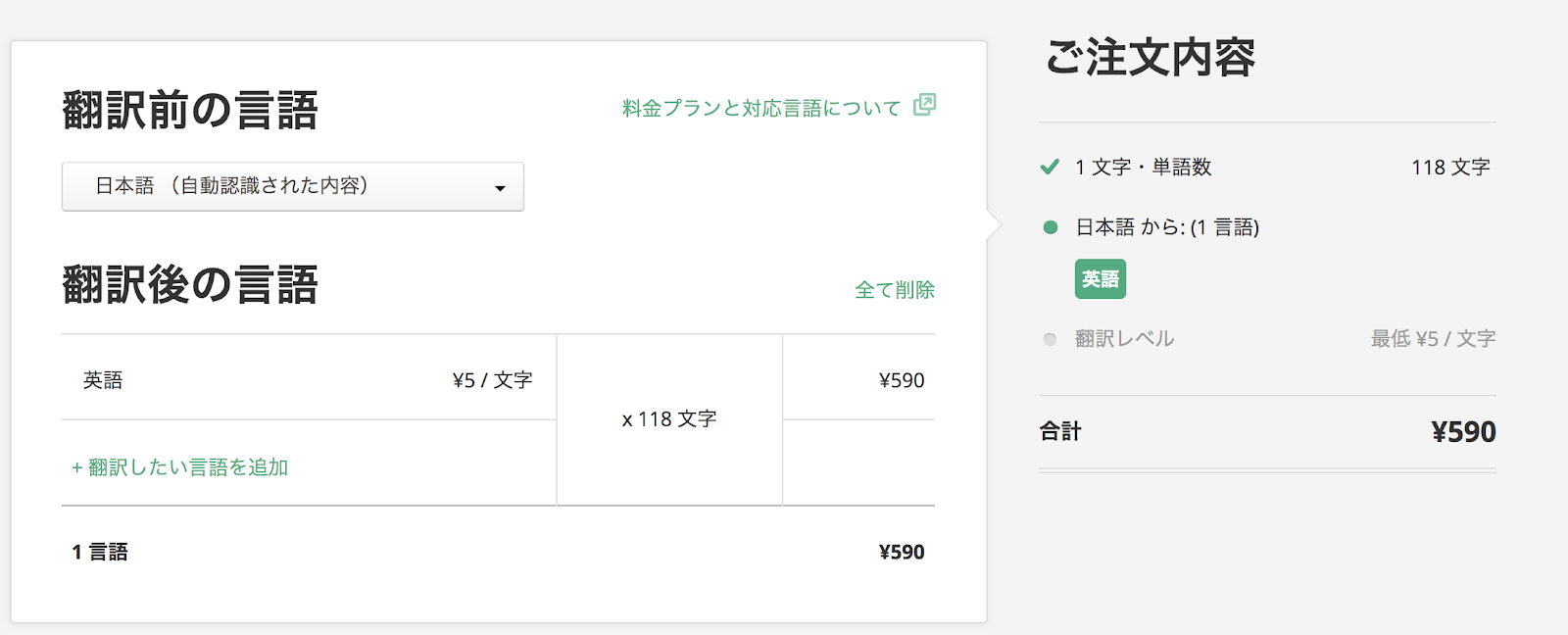The width and height of the screenshot is (1568, 635).
Task: Select the 1 文字・単語数 order step
Action: click(1143, 168)
